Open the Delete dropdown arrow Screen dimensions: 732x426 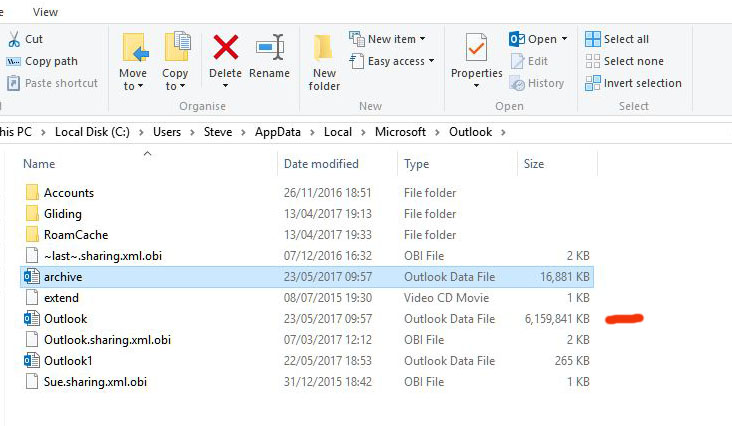click(x=225, y=86)
